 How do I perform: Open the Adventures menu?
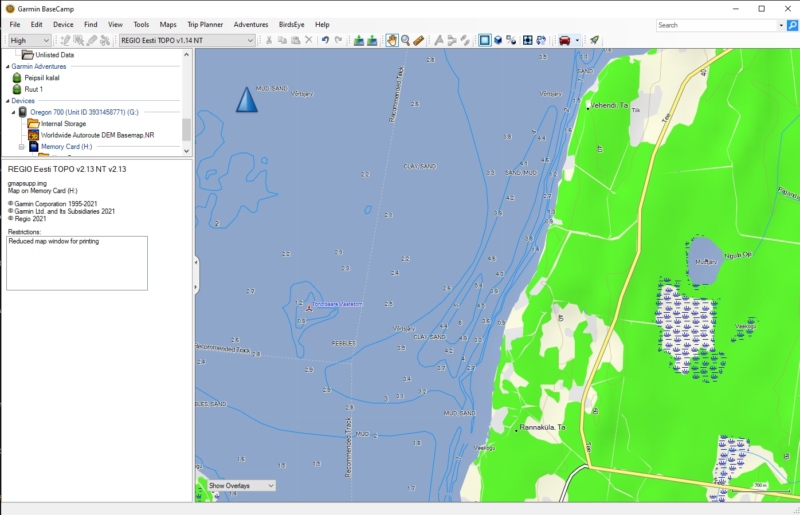tap(251, 24)
